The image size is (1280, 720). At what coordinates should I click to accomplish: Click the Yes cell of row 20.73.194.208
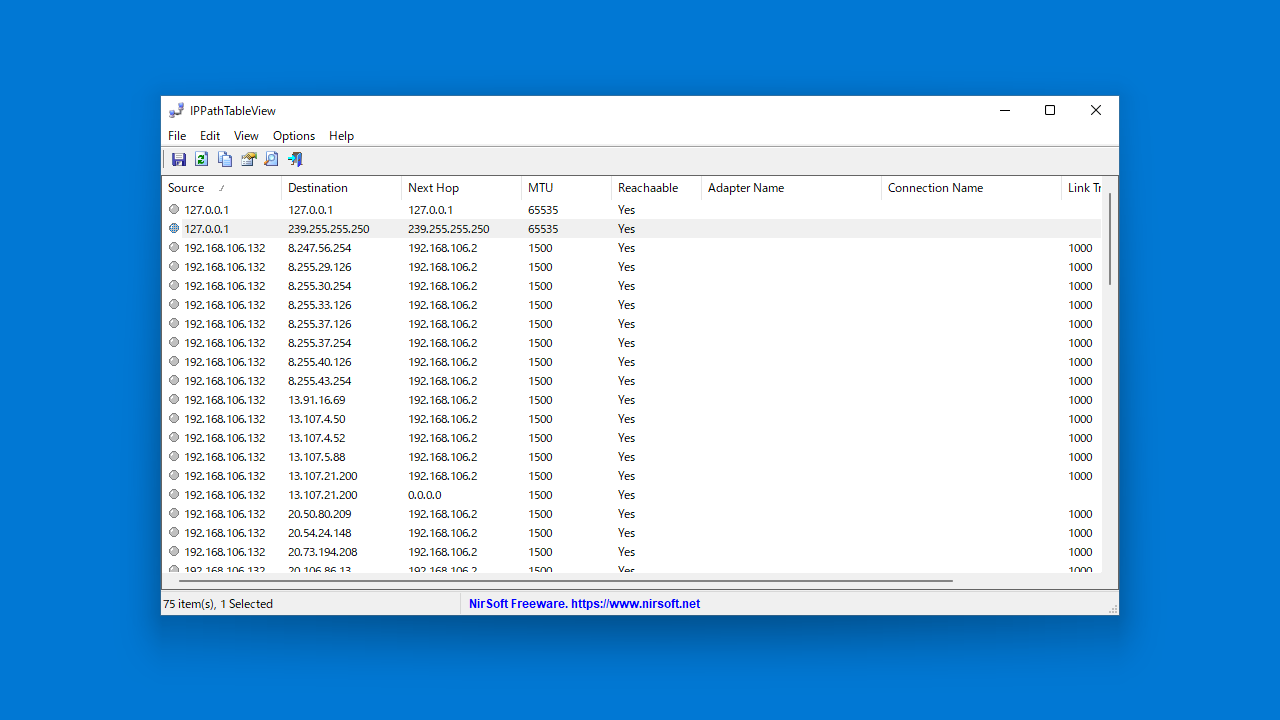coord(626,552)
